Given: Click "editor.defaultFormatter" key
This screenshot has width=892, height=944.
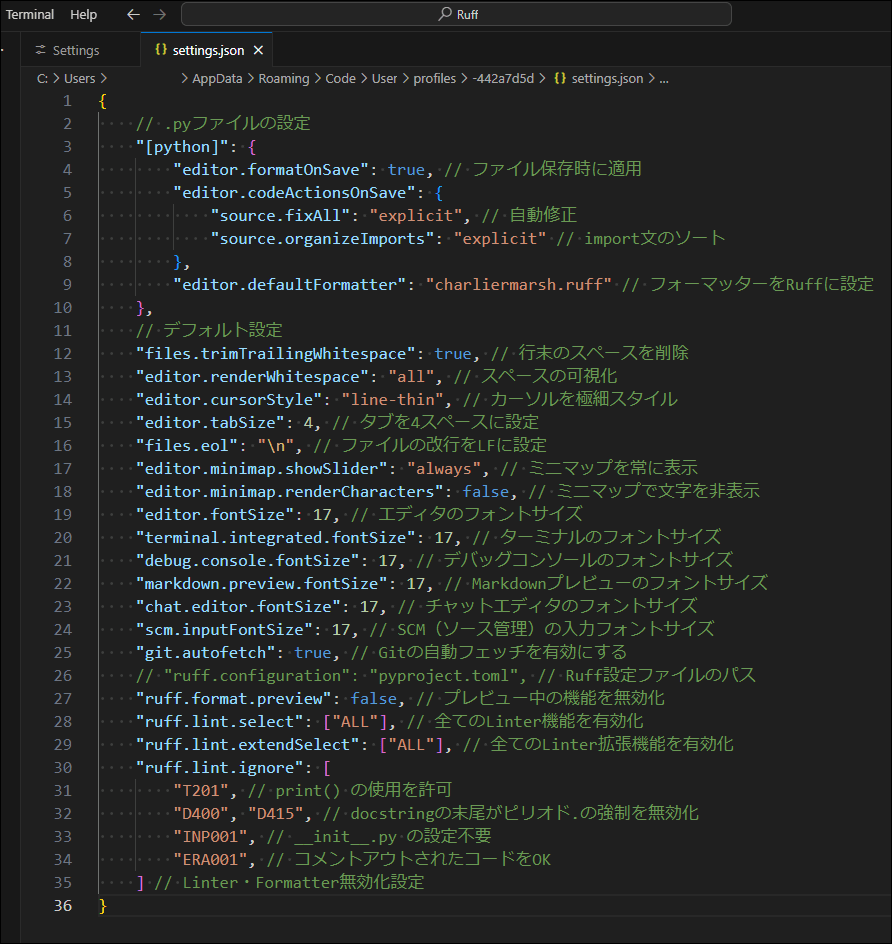Looking at the screenshot, I should [x=290, y=285].
